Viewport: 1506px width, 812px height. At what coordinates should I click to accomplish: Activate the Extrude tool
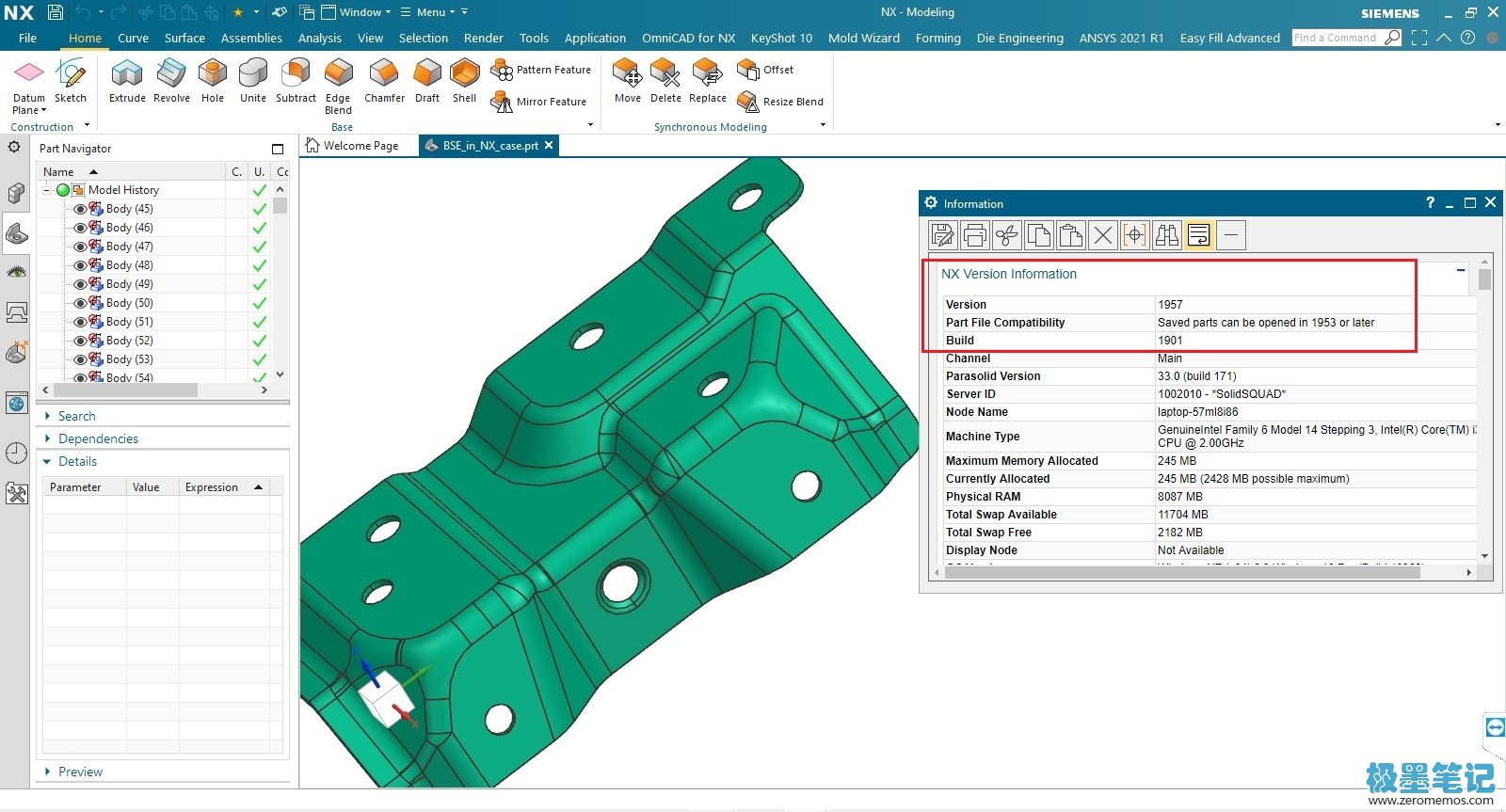click(x=127, y=81)
